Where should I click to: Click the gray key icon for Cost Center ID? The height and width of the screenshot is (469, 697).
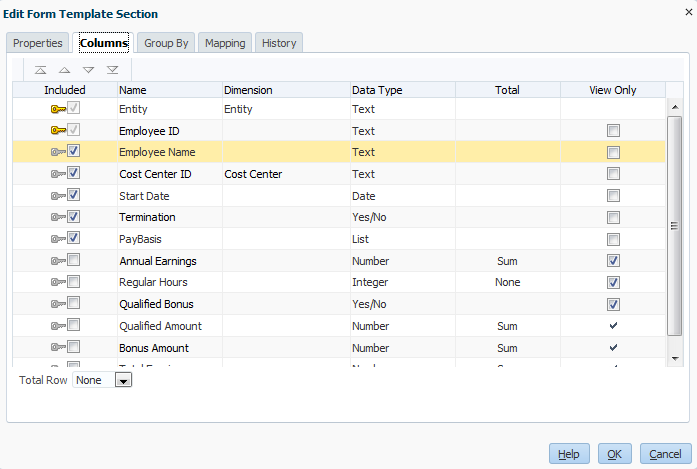(x=57, y=174)
